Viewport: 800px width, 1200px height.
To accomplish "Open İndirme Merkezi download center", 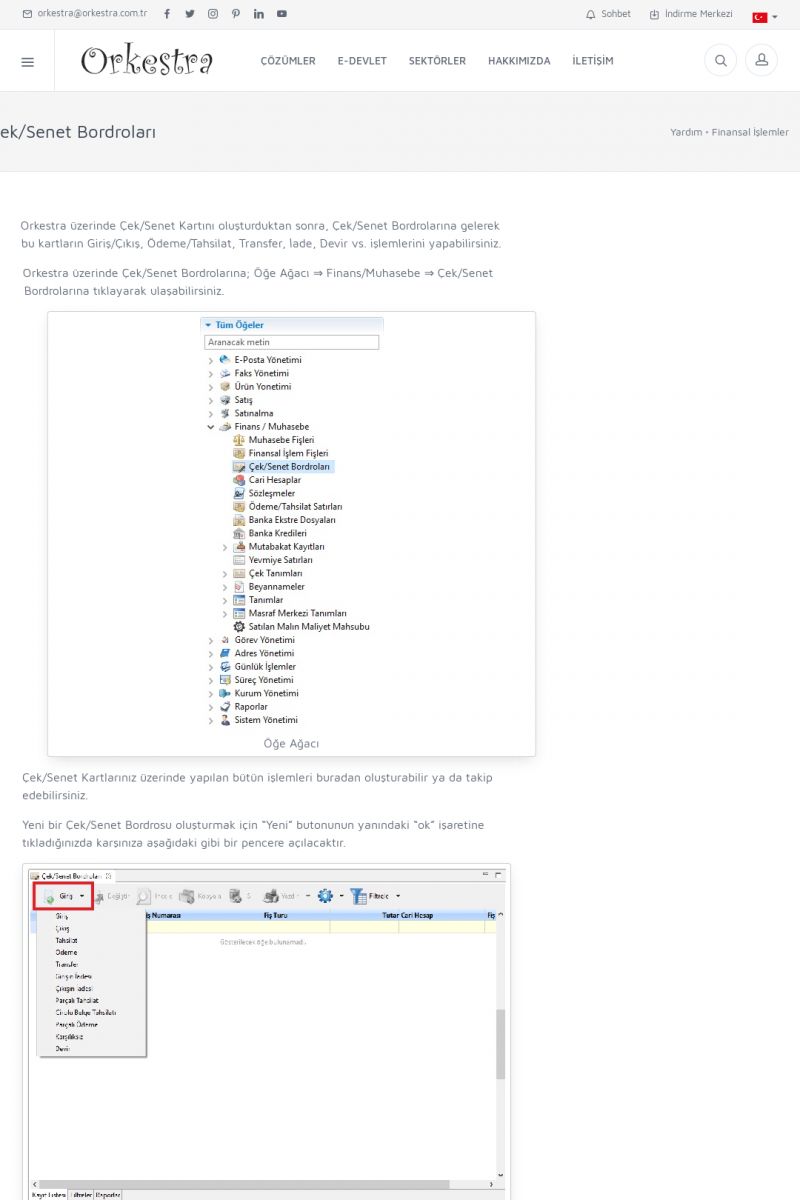I will click(x=691, y=14).
